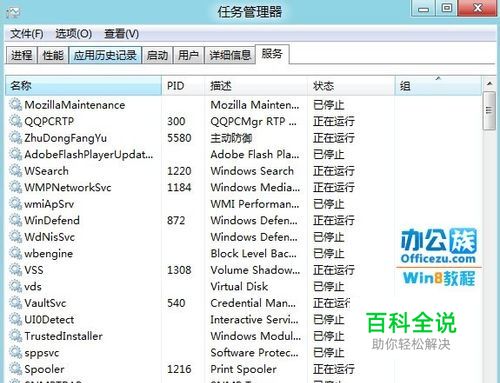
Task: Click the wmiApSrv service gear icon
Action: [x=15, y=204]
